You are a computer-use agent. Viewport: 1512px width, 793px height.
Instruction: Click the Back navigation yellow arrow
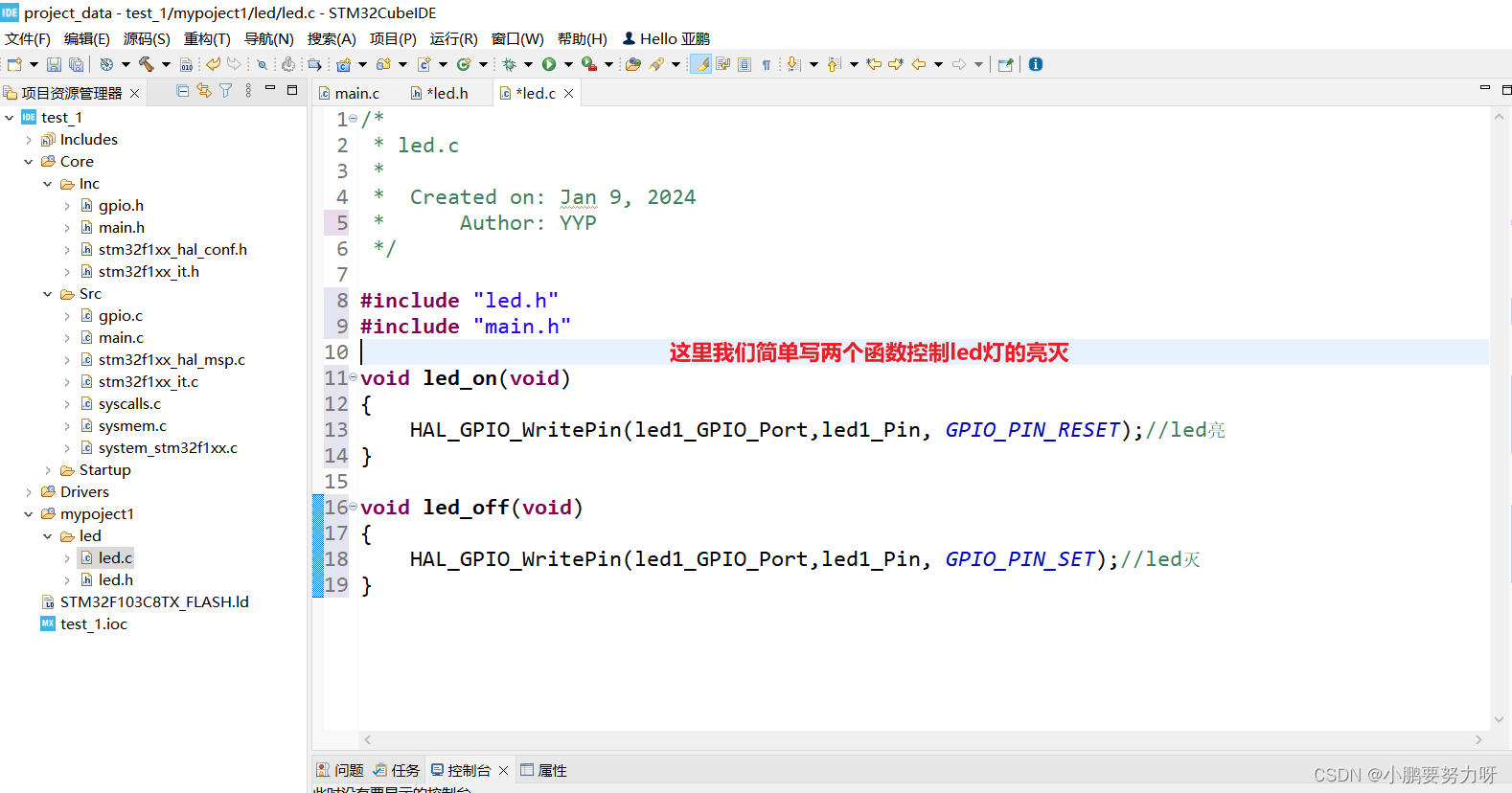[919, 64]
